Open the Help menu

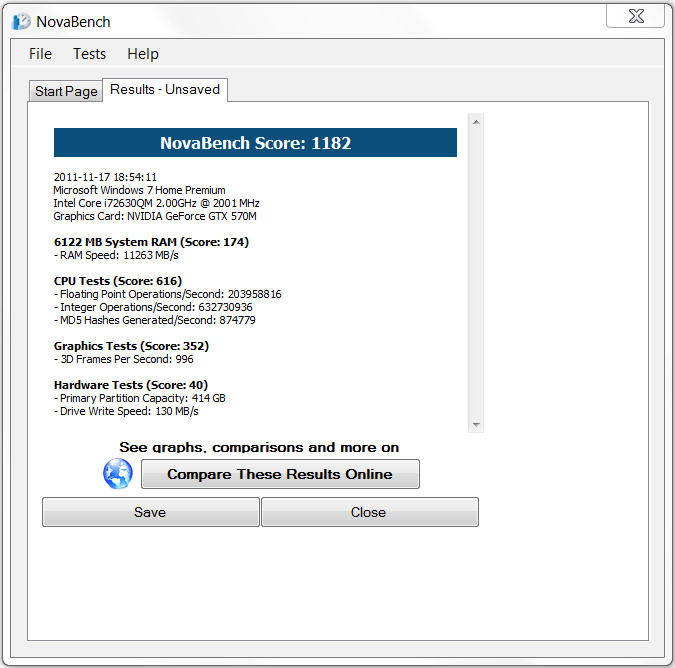[143, 54]
